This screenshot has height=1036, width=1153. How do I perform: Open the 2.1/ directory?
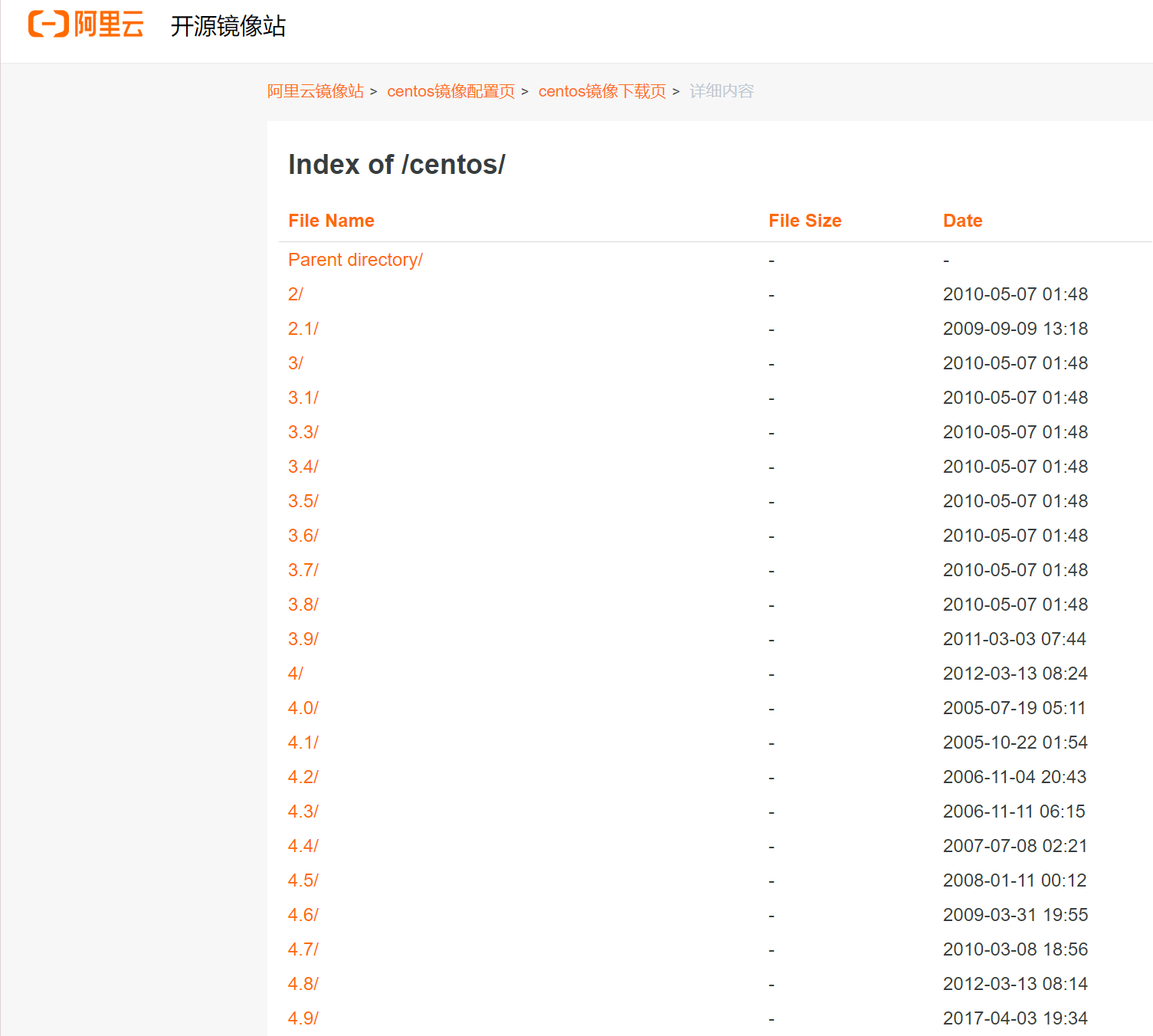303,329
